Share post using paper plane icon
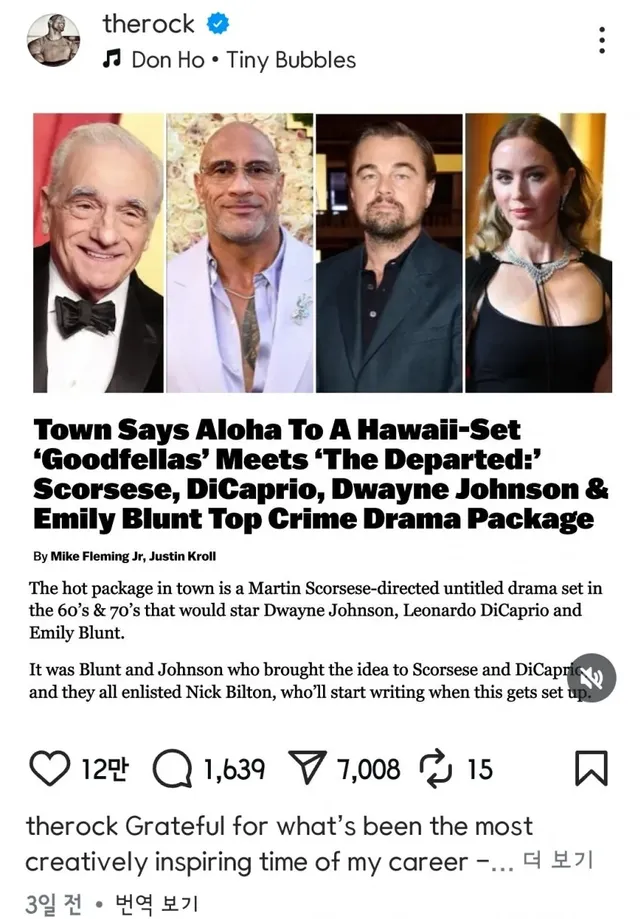This screenshot has height=919, width=640. point(307,768)
